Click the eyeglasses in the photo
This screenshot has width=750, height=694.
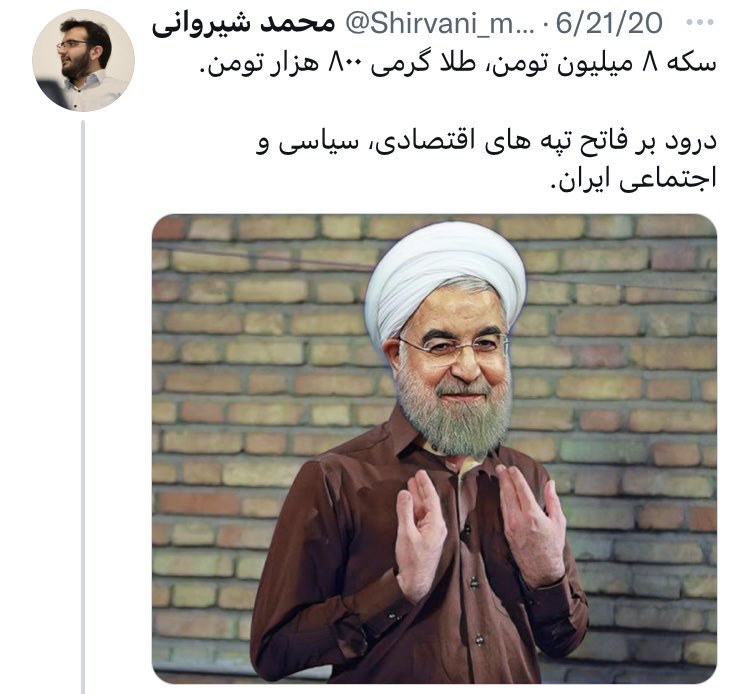pos(452,351)
